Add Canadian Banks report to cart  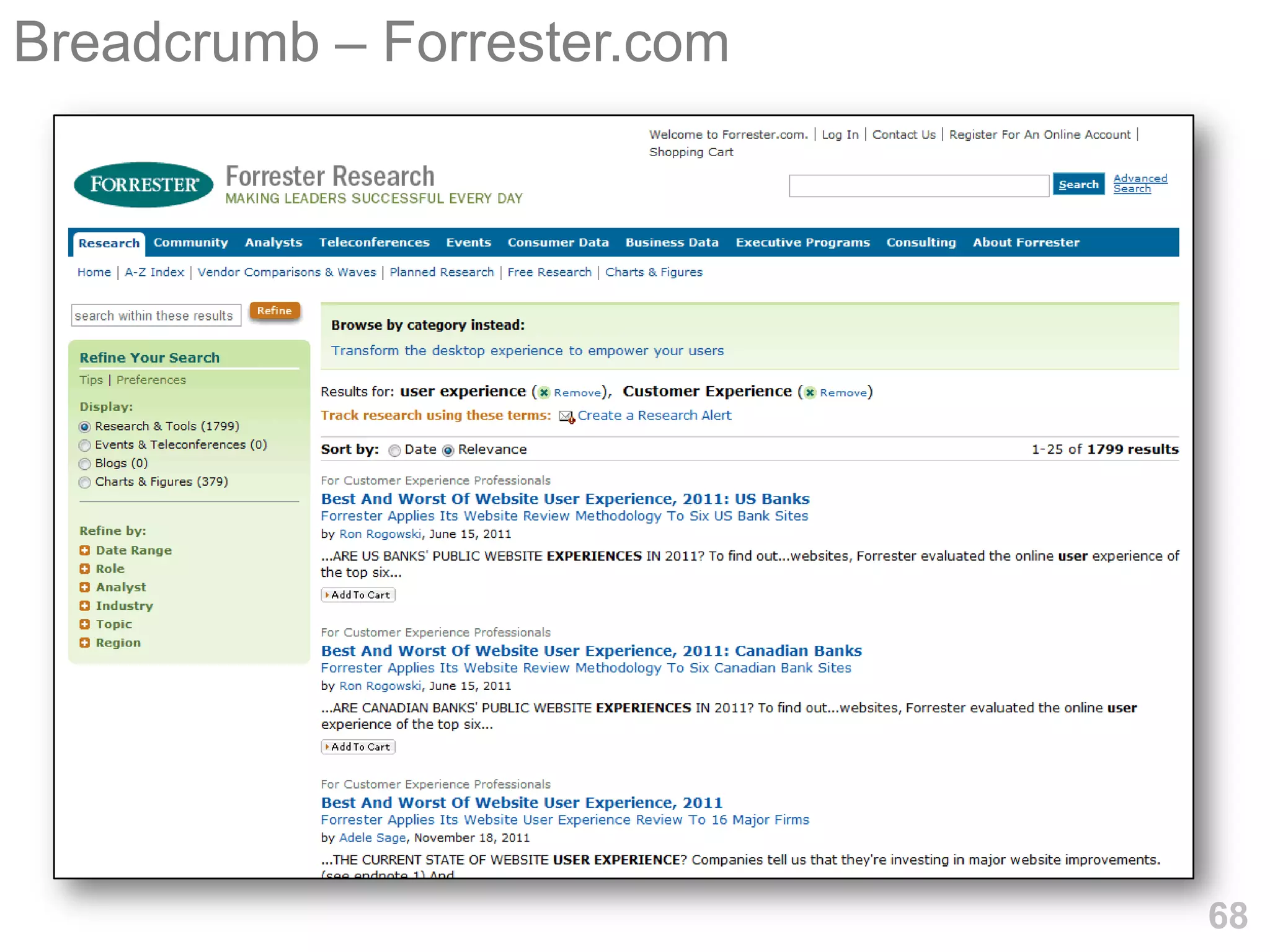tap(358, 747)
